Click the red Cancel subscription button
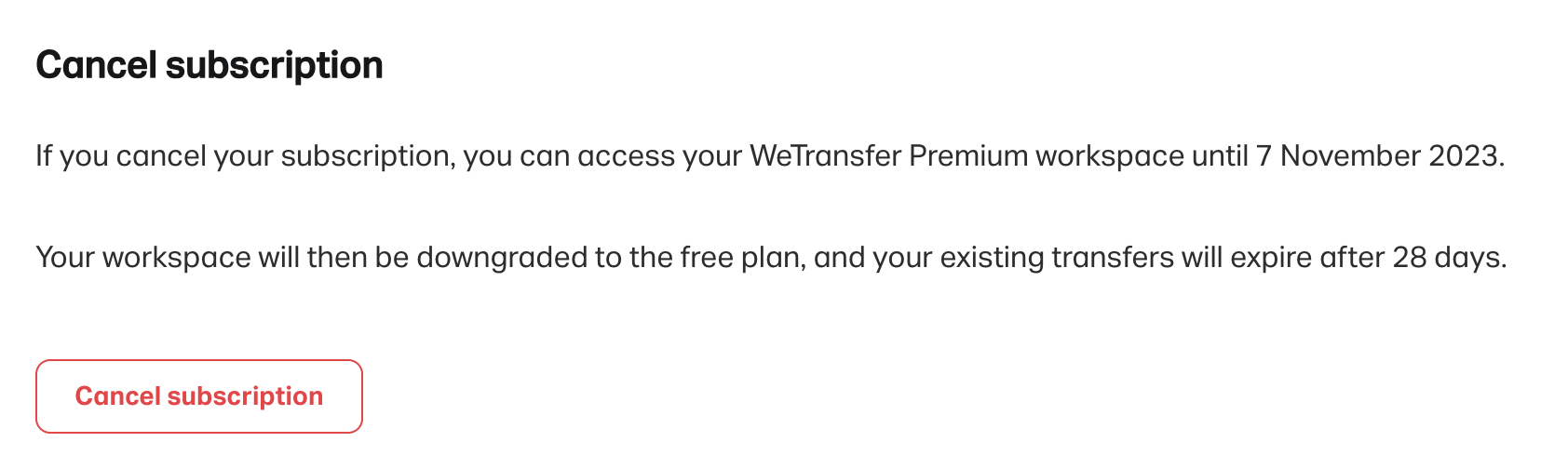Viewport: 1568px width, 469px height. click(198, 396)
